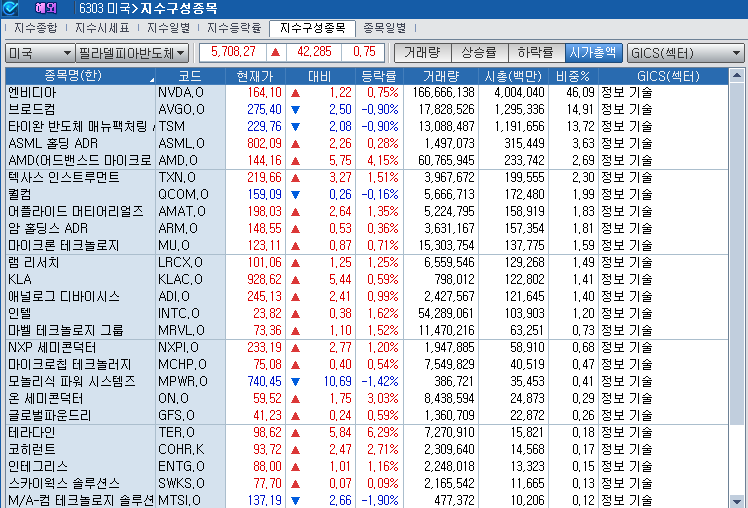Click the scrollbar down arrow

[737, 501]
